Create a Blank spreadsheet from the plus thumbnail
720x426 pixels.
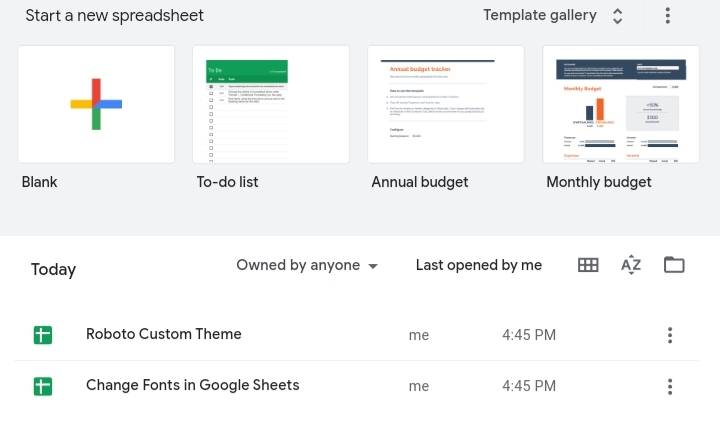point(96,104)
